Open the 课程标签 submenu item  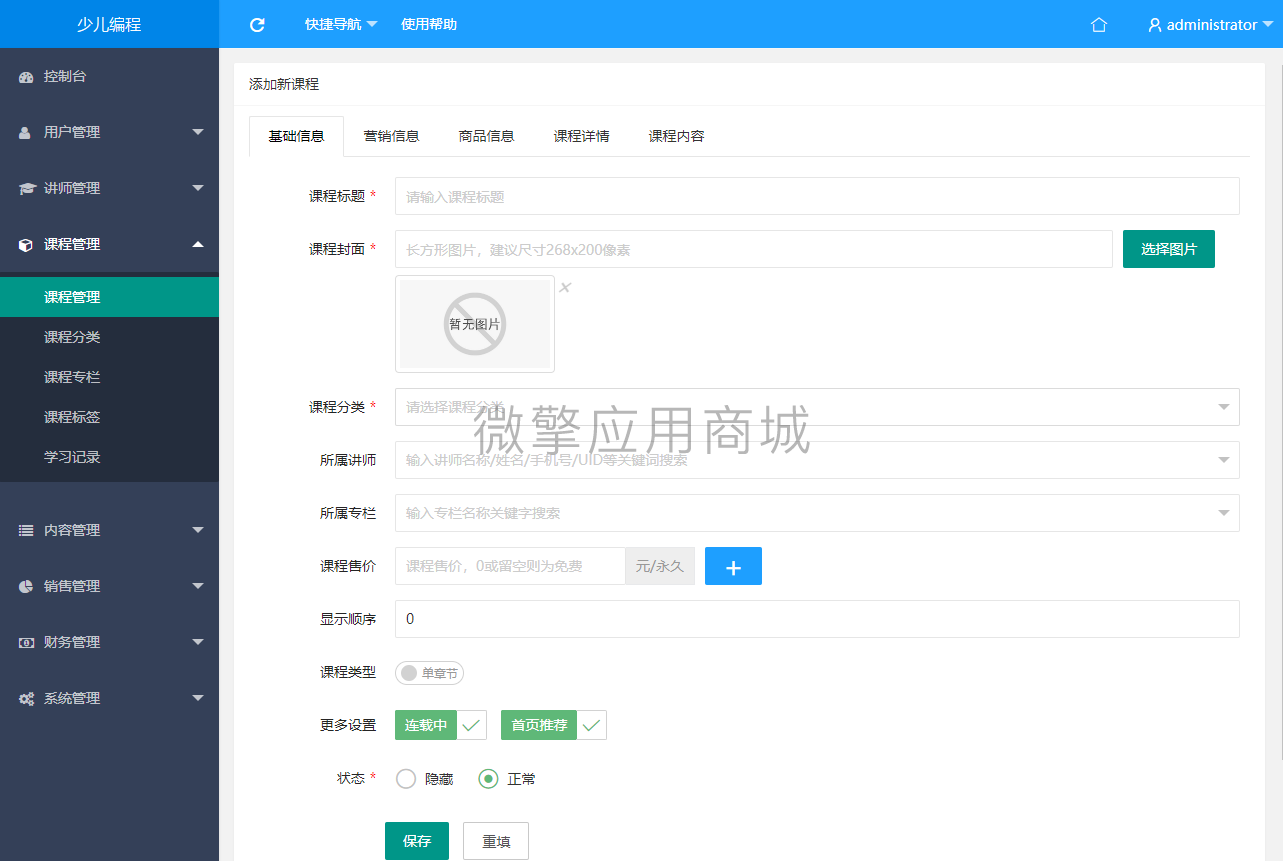109,417
